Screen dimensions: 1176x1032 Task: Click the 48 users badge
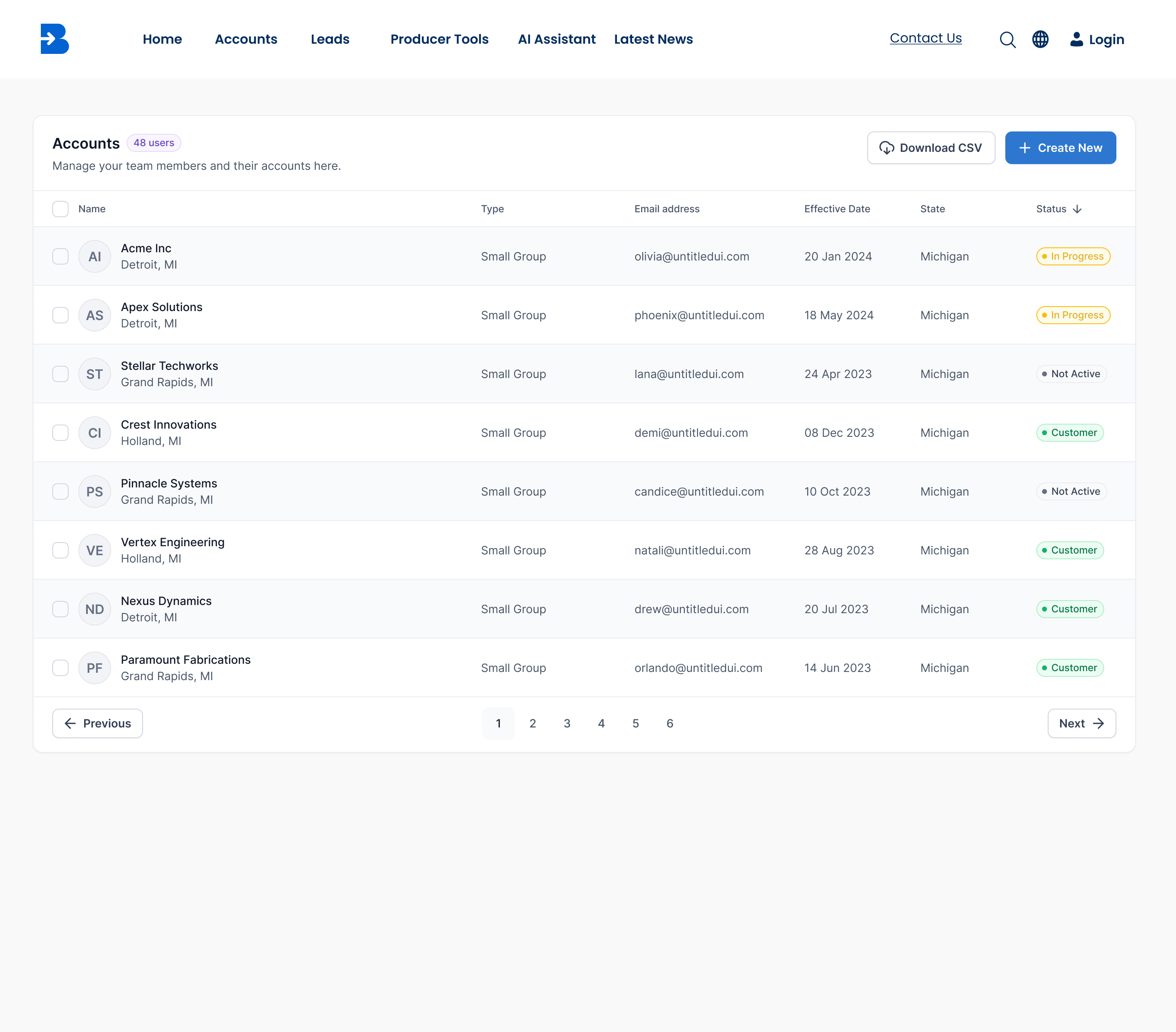click(154, 142)
